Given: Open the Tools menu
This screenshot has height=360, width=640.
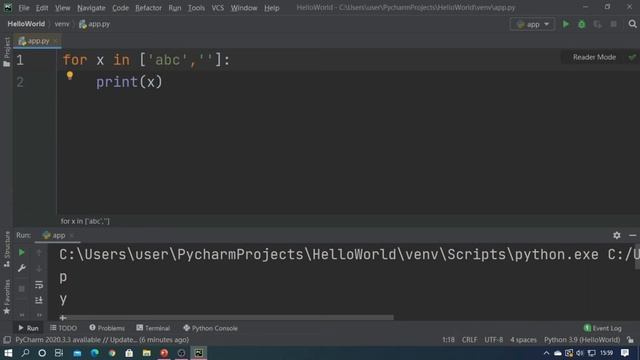Looking at the screenshot, I should pyautogui.click(x=196, y=8).
